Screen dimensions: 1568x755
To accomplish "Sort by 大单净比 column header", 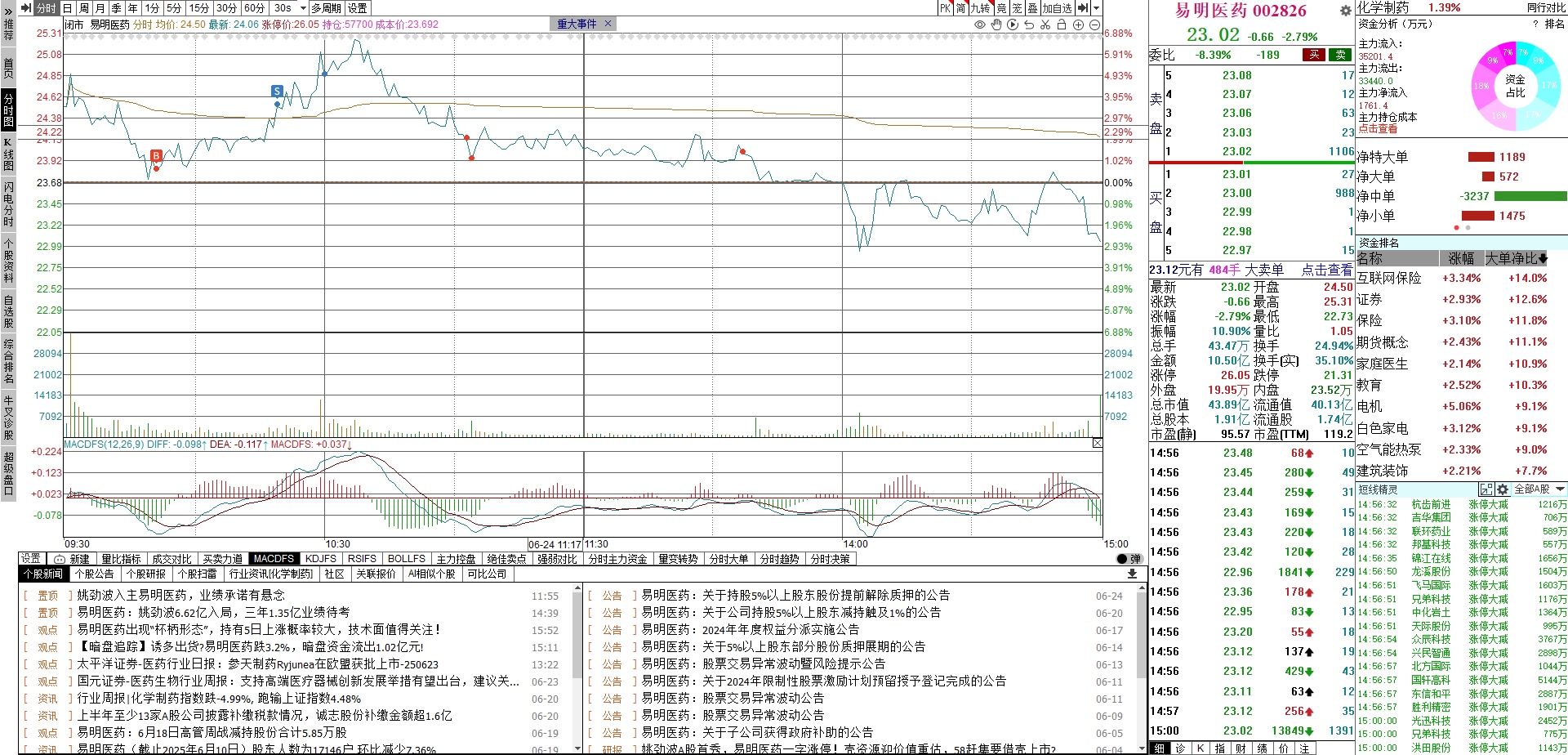I will (1516, 258).
